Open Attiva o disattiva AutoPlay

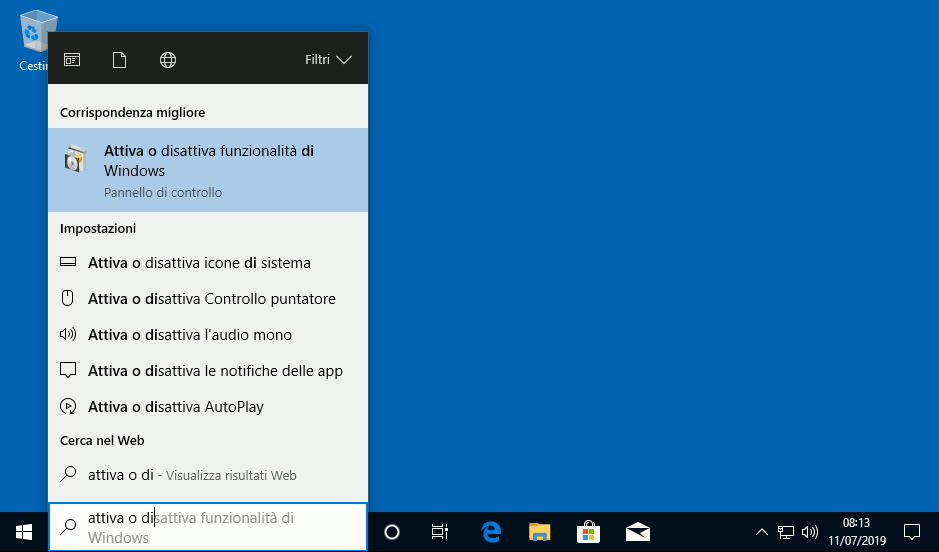[x=208, y=407]
